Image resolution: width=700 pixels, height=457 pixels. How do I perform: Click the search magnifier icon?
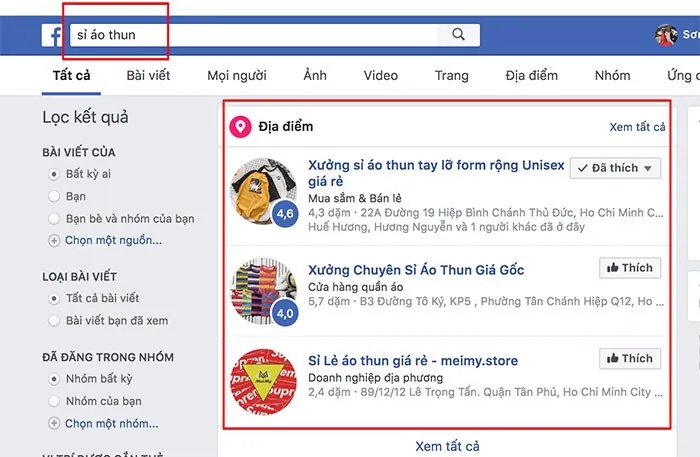click(458, 35)
